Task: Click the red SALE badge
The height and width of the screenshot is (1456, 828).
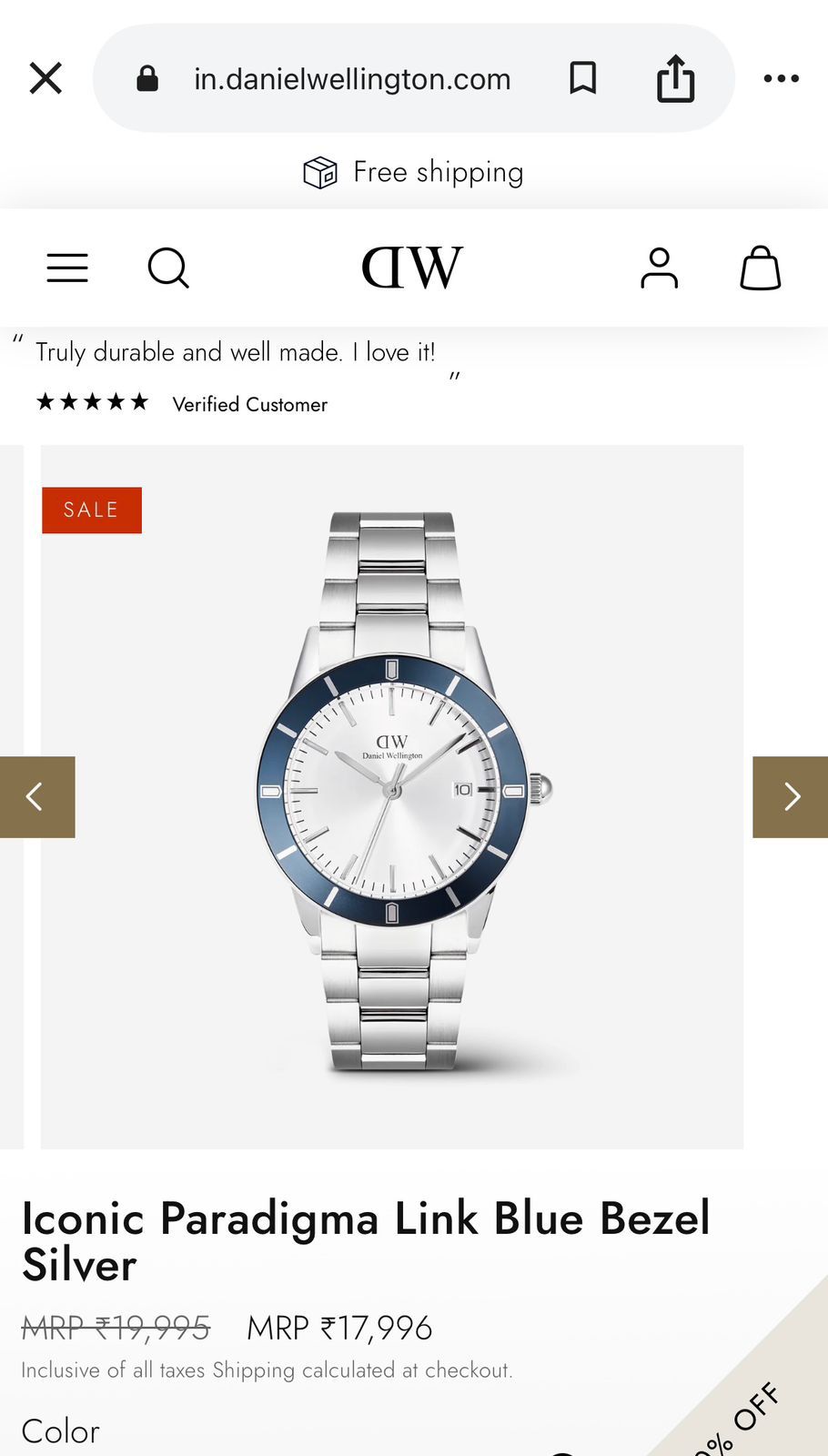Action: click(92, 510)
